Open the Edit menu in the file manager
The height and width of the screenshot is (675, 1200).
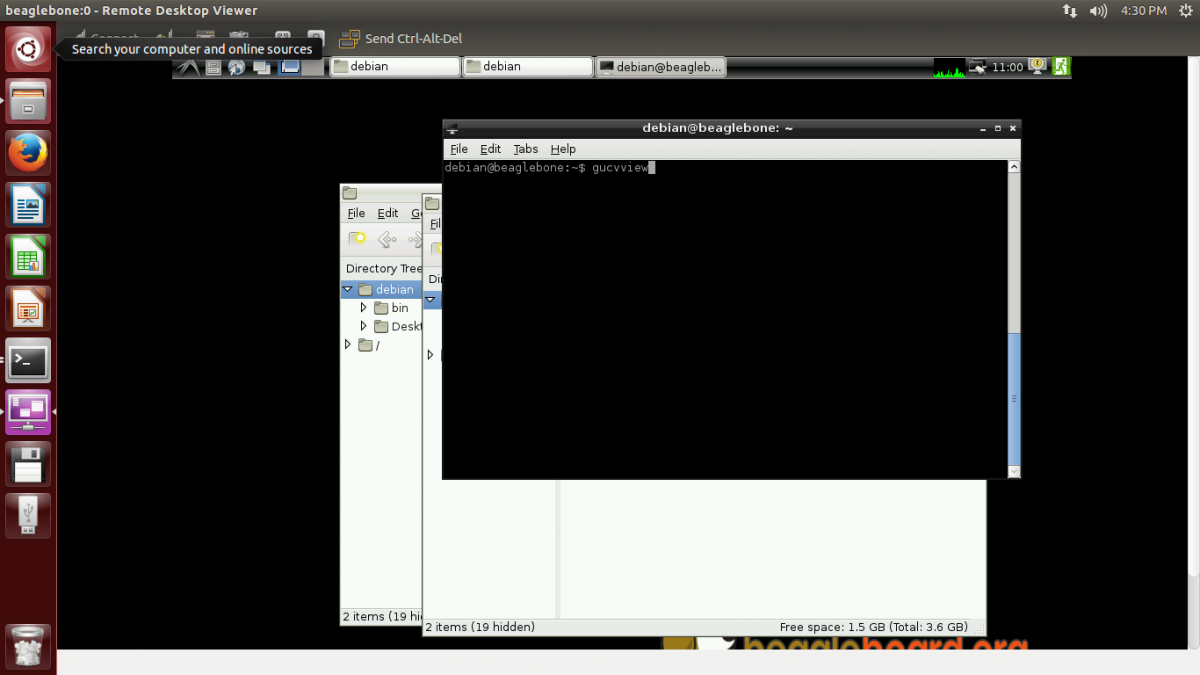tap(387, 213)
